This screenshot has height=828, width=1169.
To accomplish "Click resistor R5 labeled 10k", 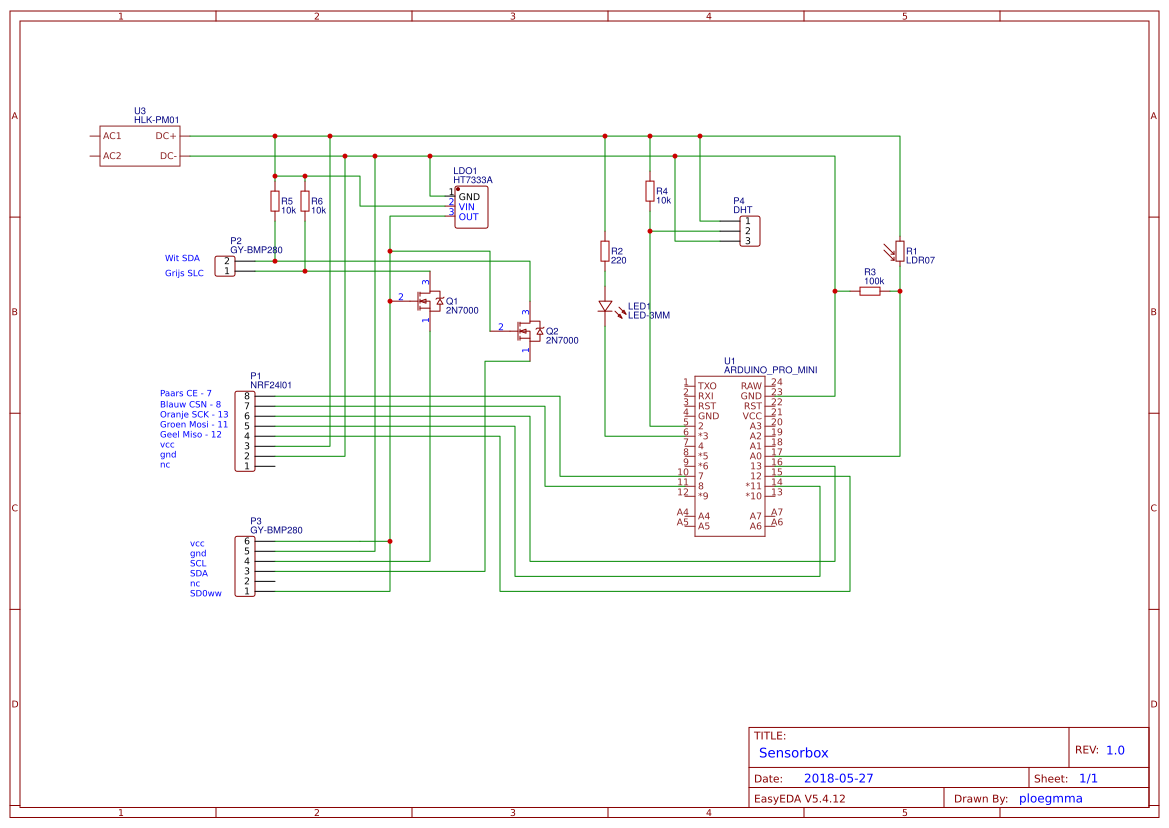I will click(x=274, y=202).
